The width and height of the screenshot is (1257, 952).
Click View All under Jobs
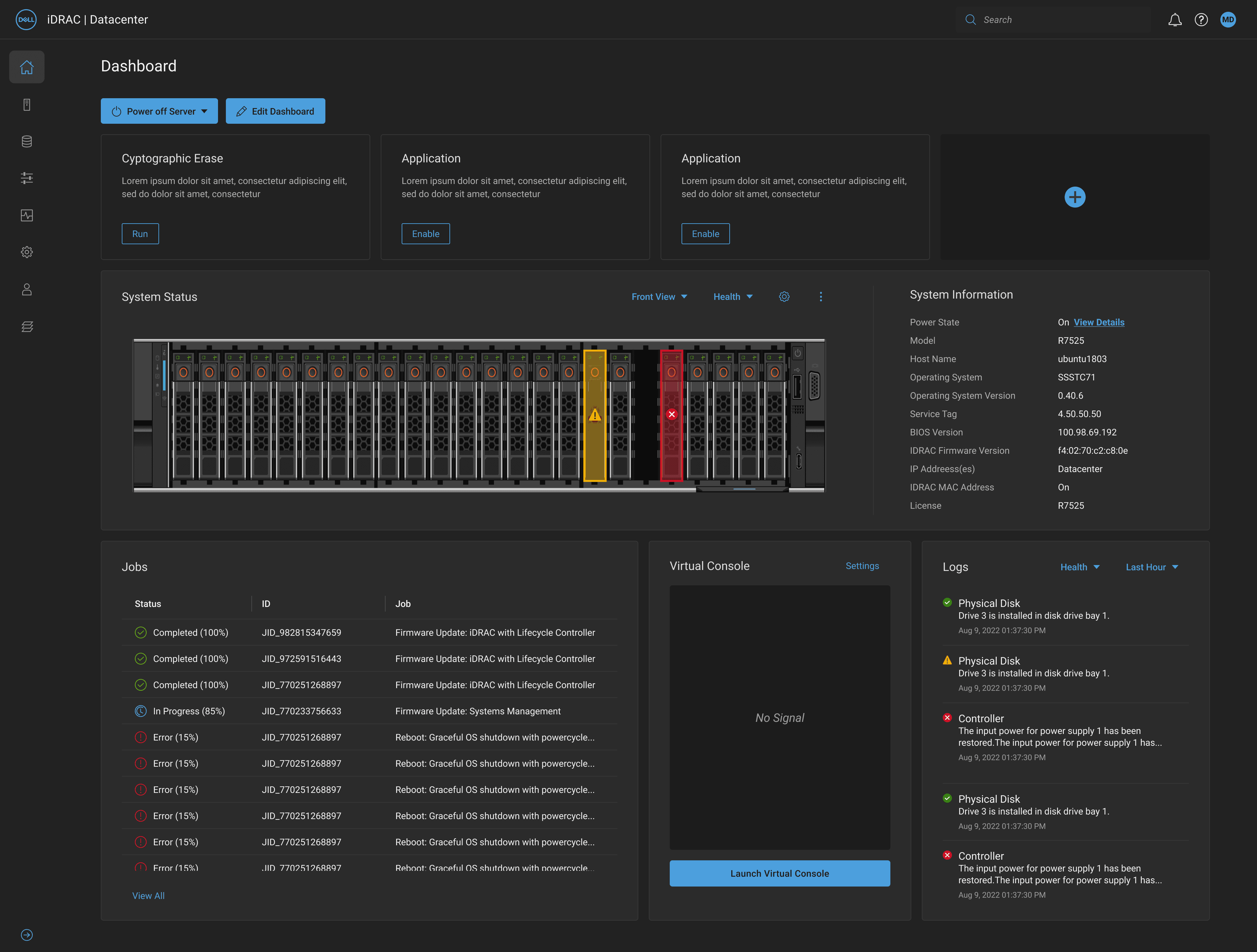tap(148, 896)
